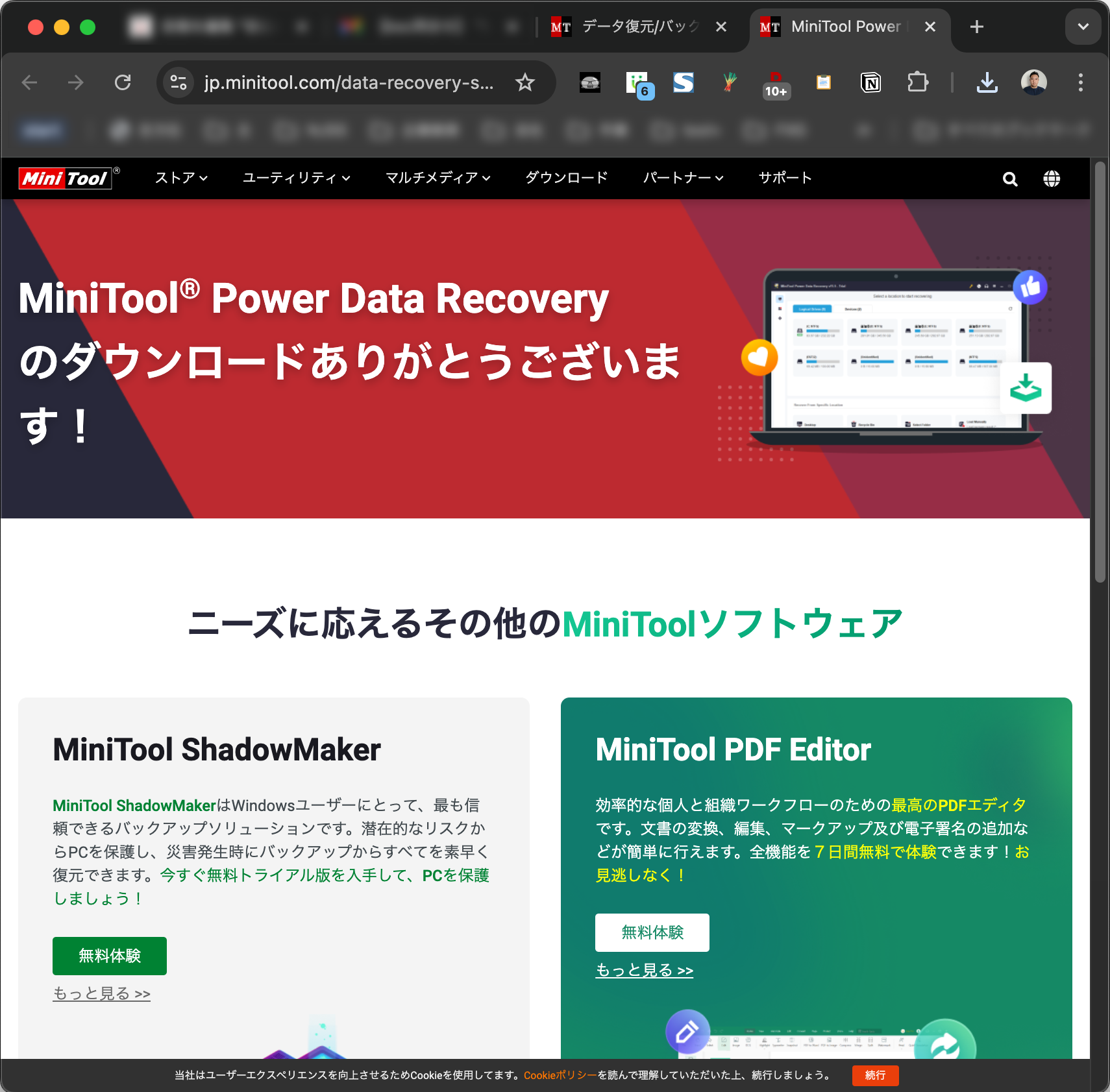Screen dimensions: 1110x1092
Task: Follow the green MiniTool ShadowMaker link
Action: click(134, 805)
